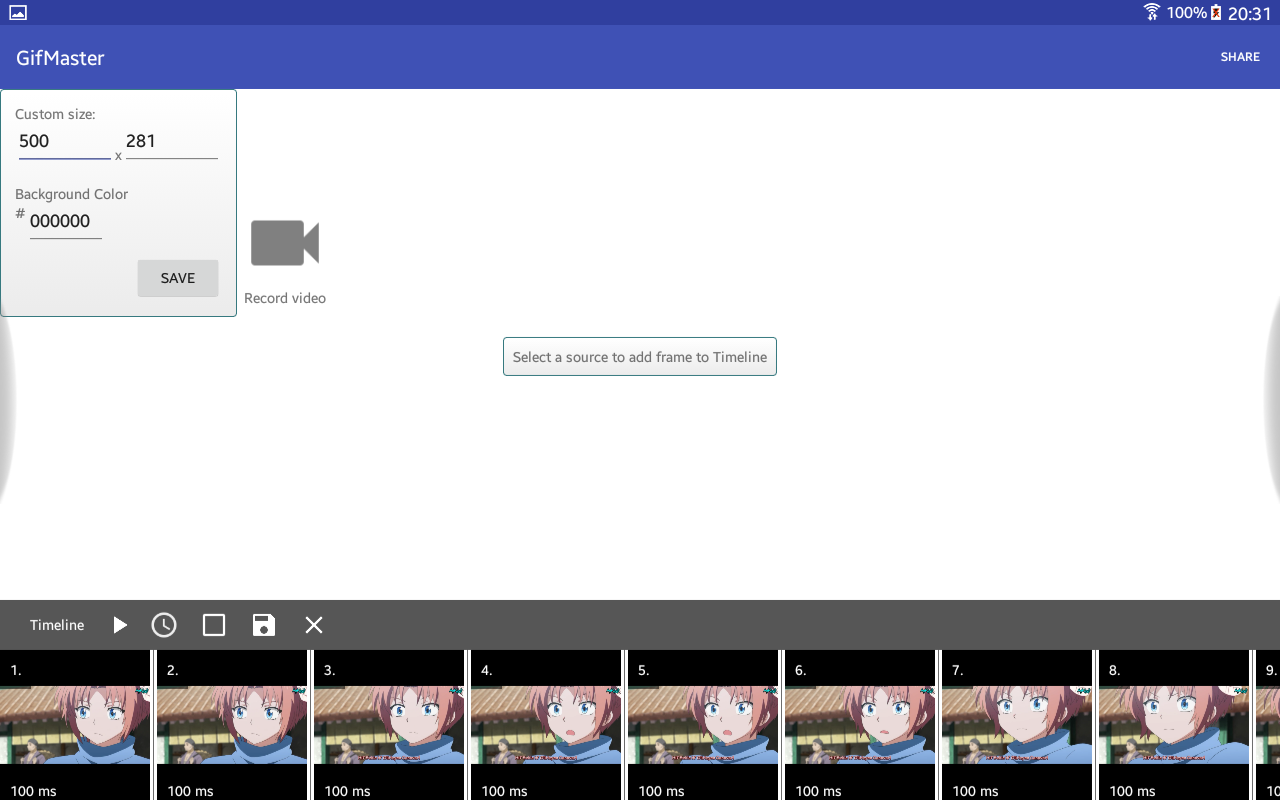
Task: Click the SAVE button in Custom size panel
Action: pyautogui.click(x=178, y=278)
